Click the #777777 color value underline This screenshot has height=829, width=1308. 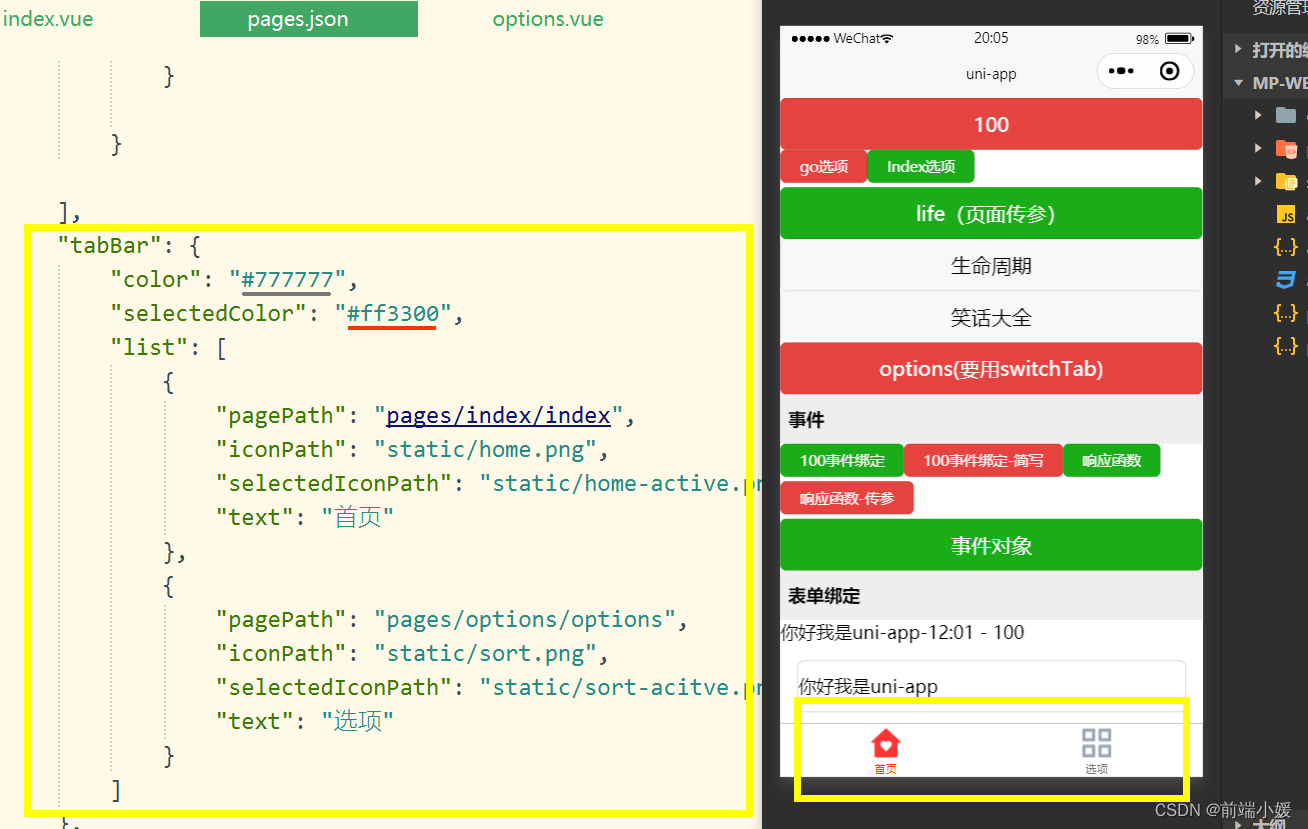coord(287,279)
